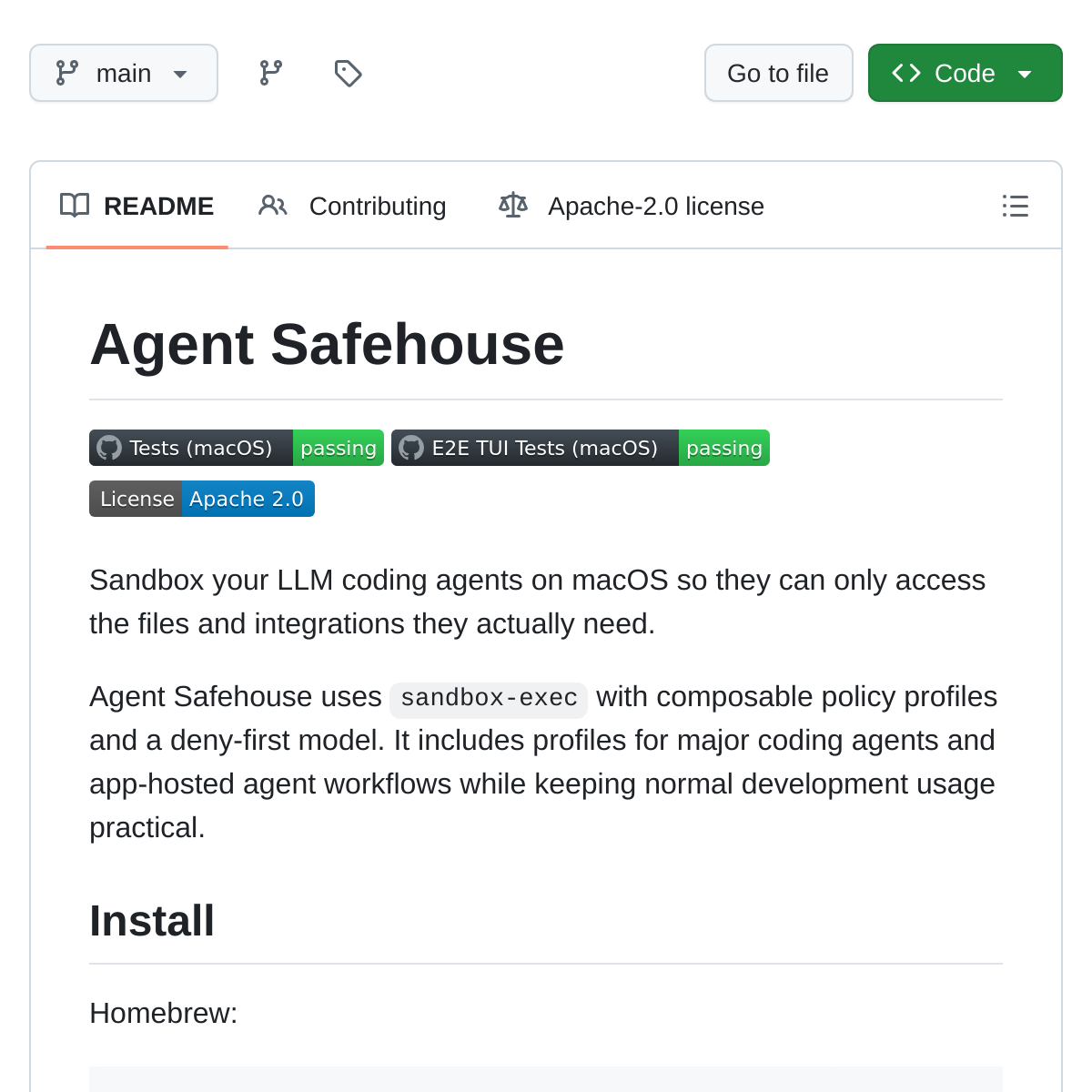Open the main branch selector dropdown

124,73
